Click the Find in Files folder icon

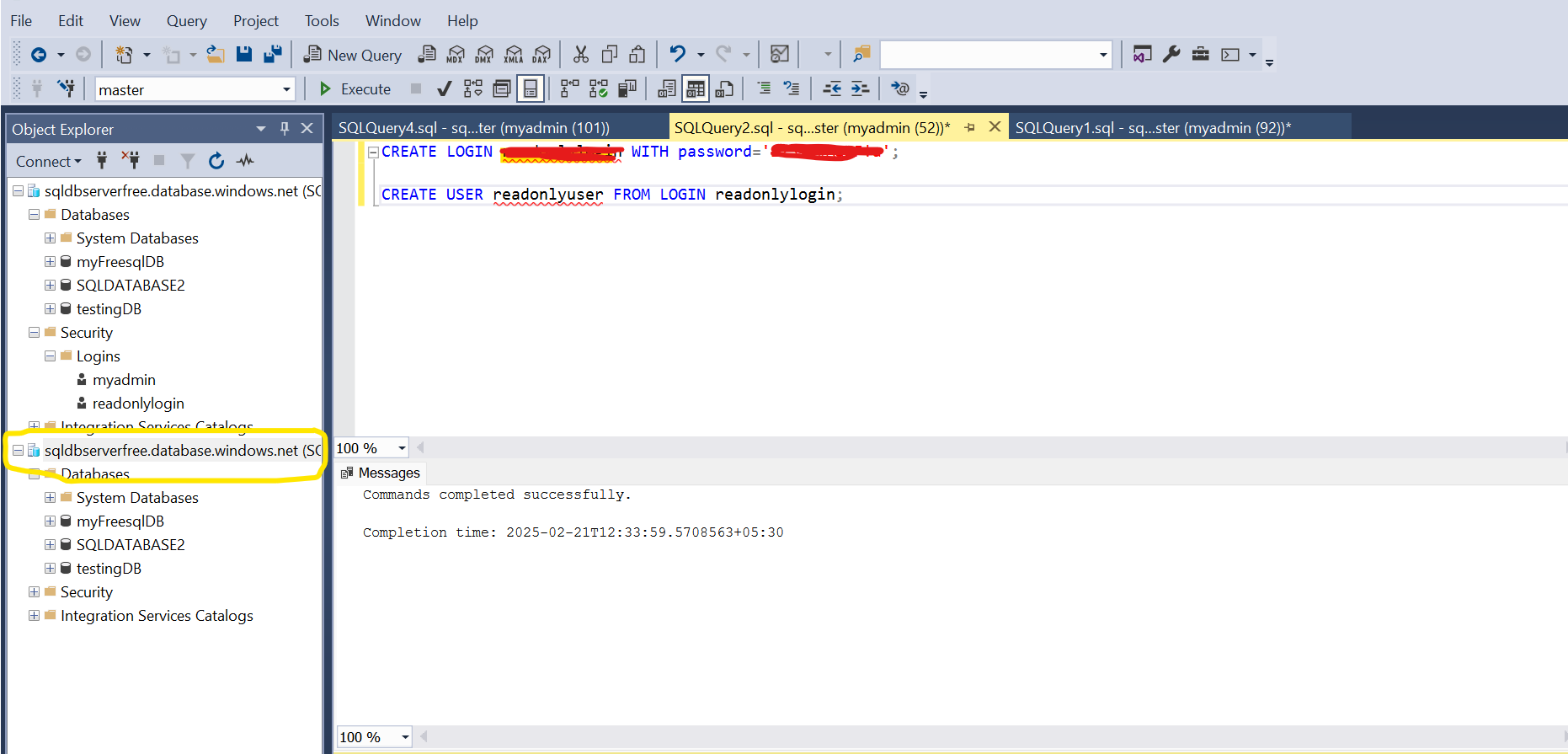861,55
